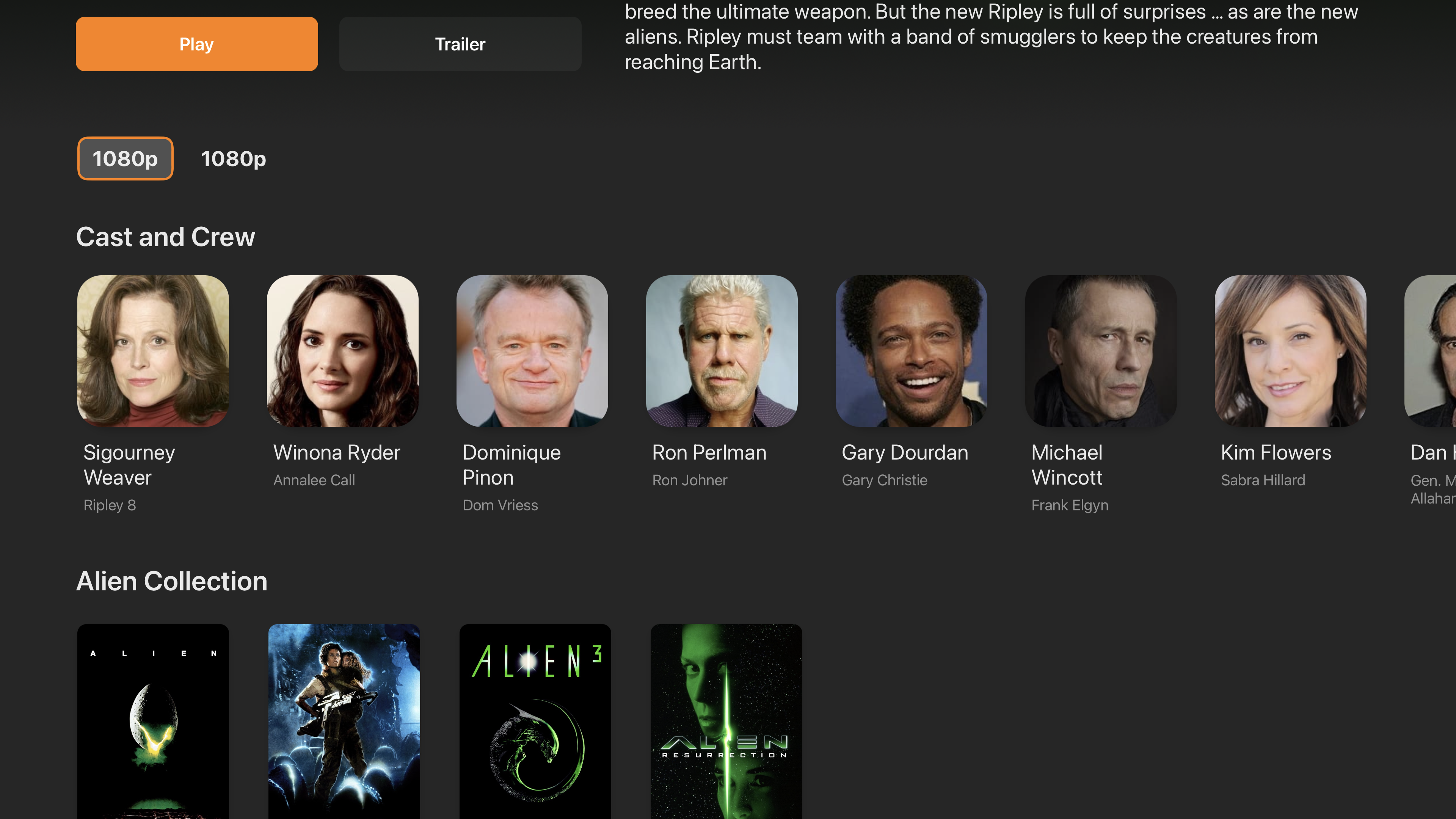Choose the second, unhighlighted 1080p version

click(234, 159)
